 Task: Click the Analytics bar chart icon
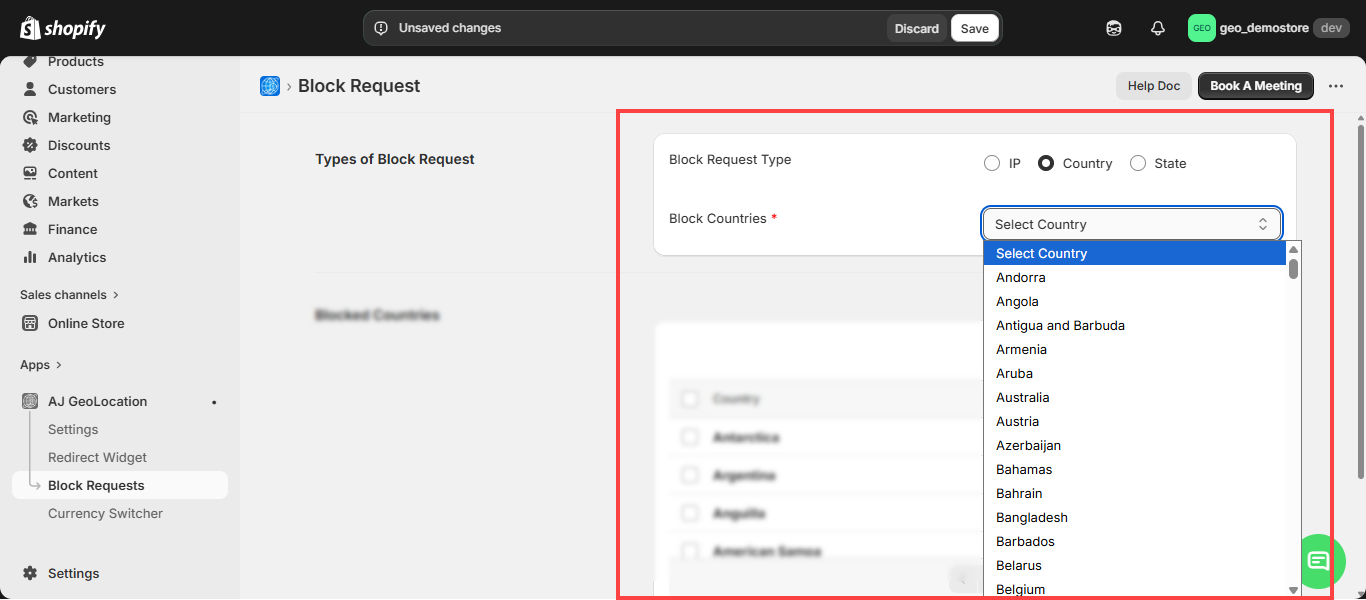[x=30, y=257]
